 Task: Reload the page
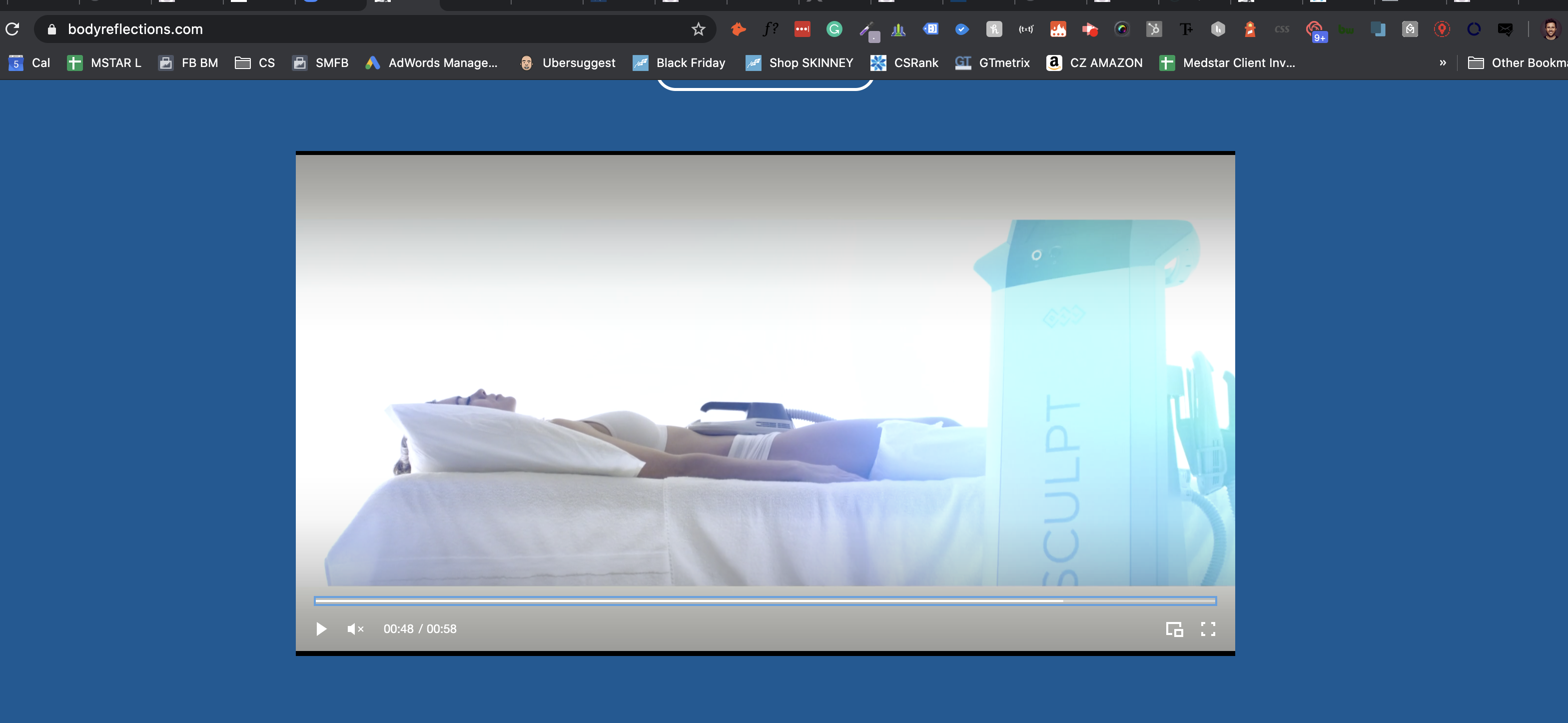(13, 28)
